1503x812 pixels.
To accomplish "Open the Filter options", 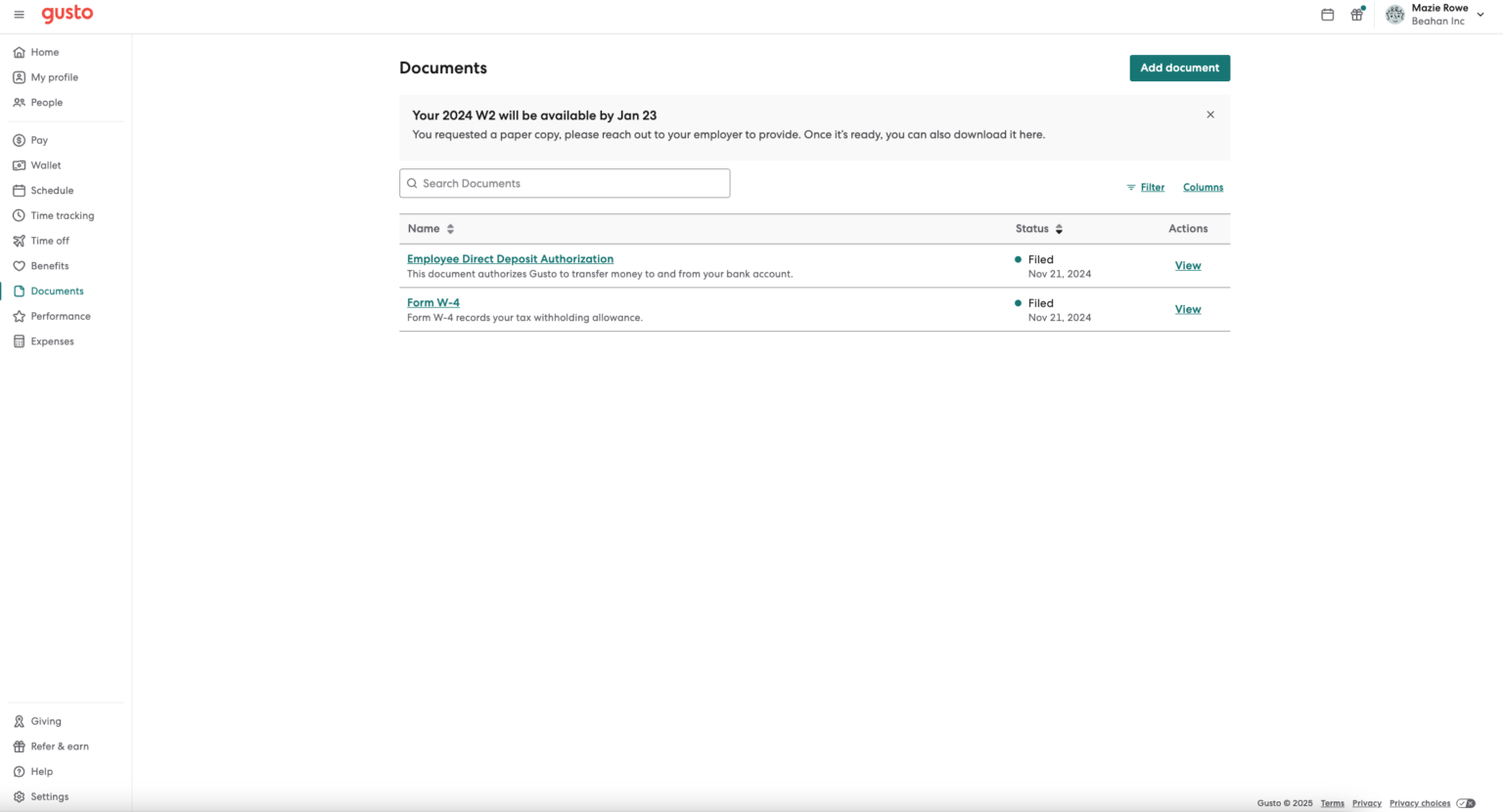I will pyautogui.click(x=1145, y=187).
